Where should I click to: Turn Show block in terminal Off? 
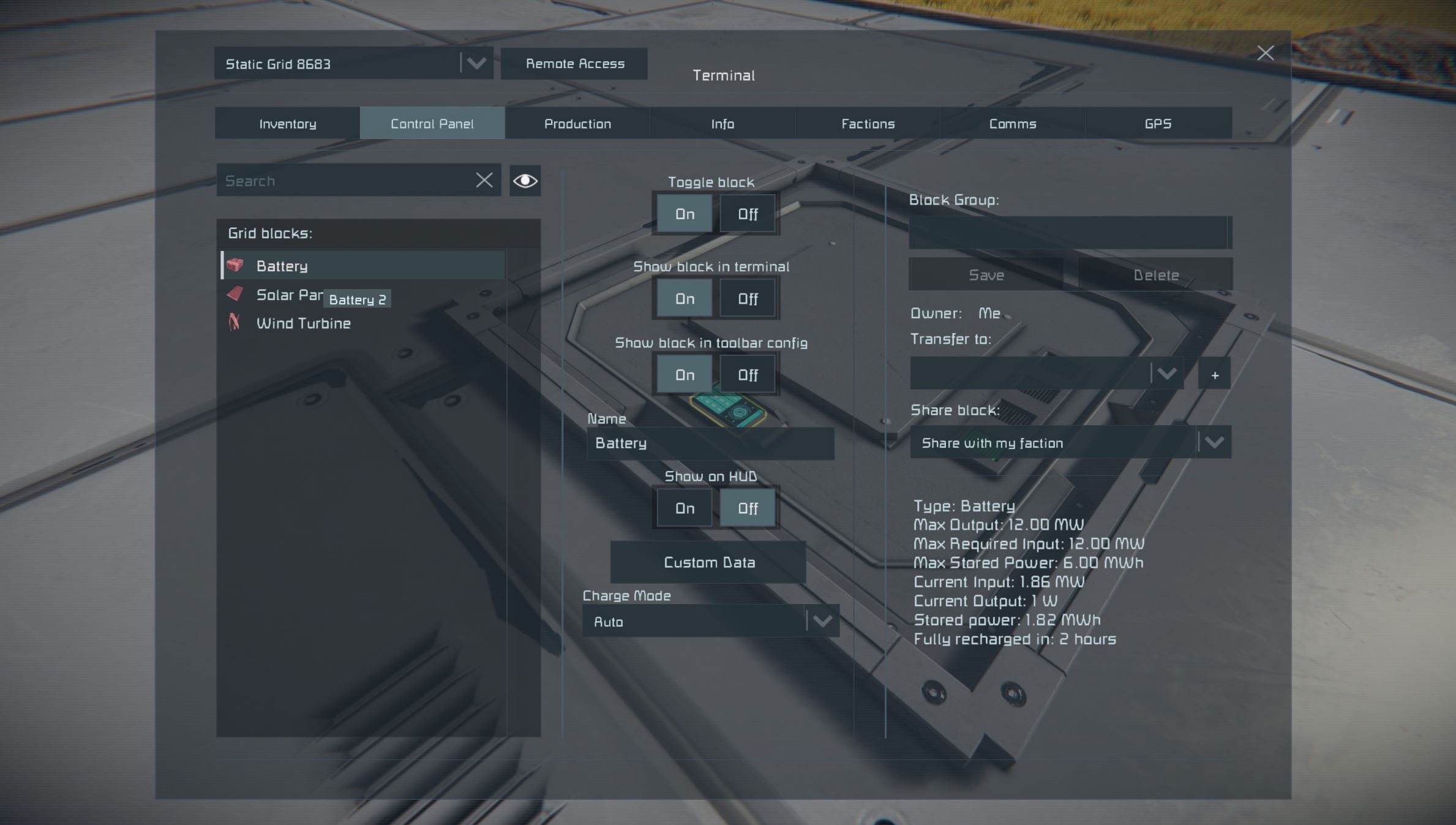coord(747,299)
